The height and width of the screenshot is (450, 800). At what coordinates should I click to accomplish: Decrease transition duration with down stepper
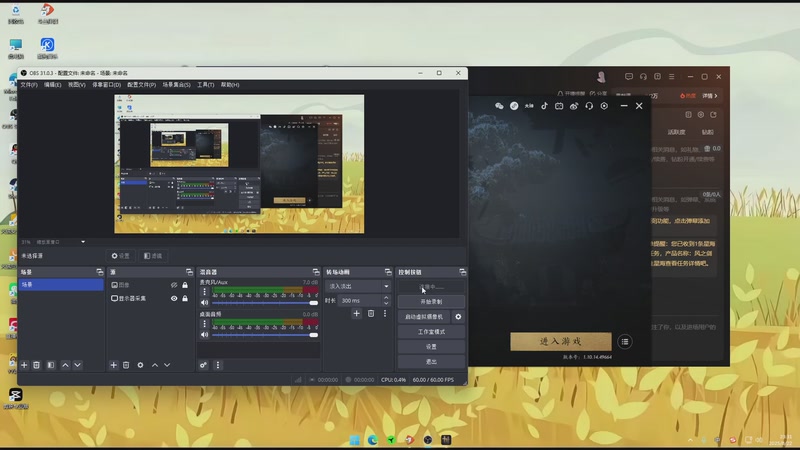click(386, 304)
